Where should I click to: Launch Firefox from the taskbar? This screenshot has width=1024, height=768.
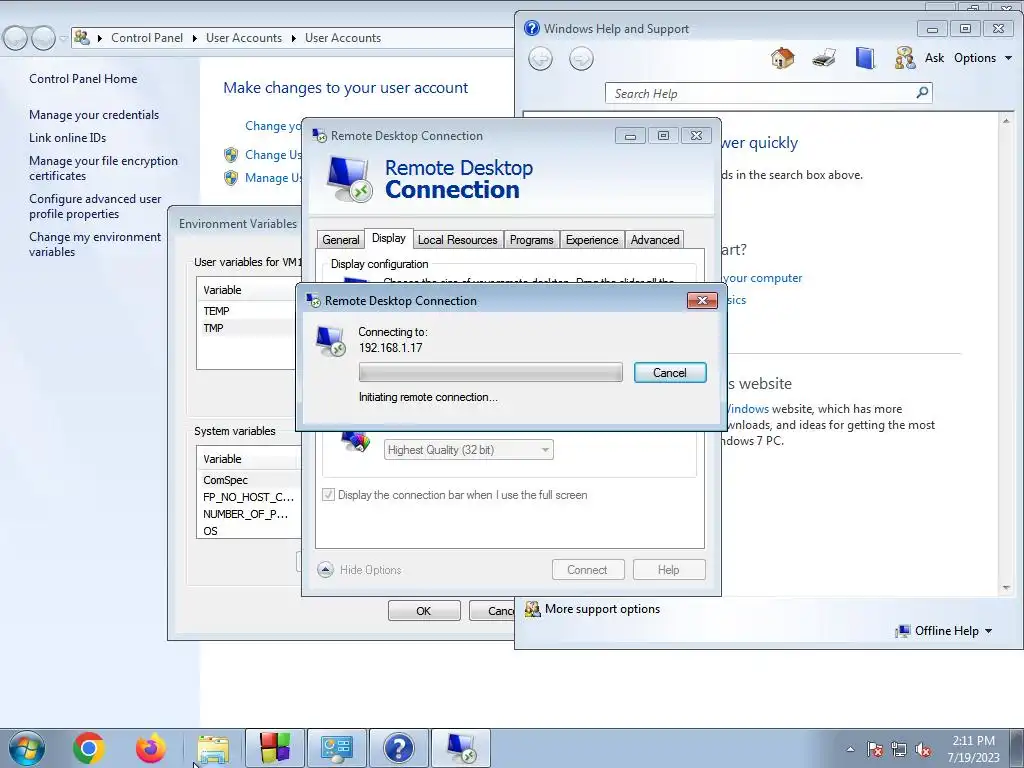pyautogui.click(x=150, y=748)
